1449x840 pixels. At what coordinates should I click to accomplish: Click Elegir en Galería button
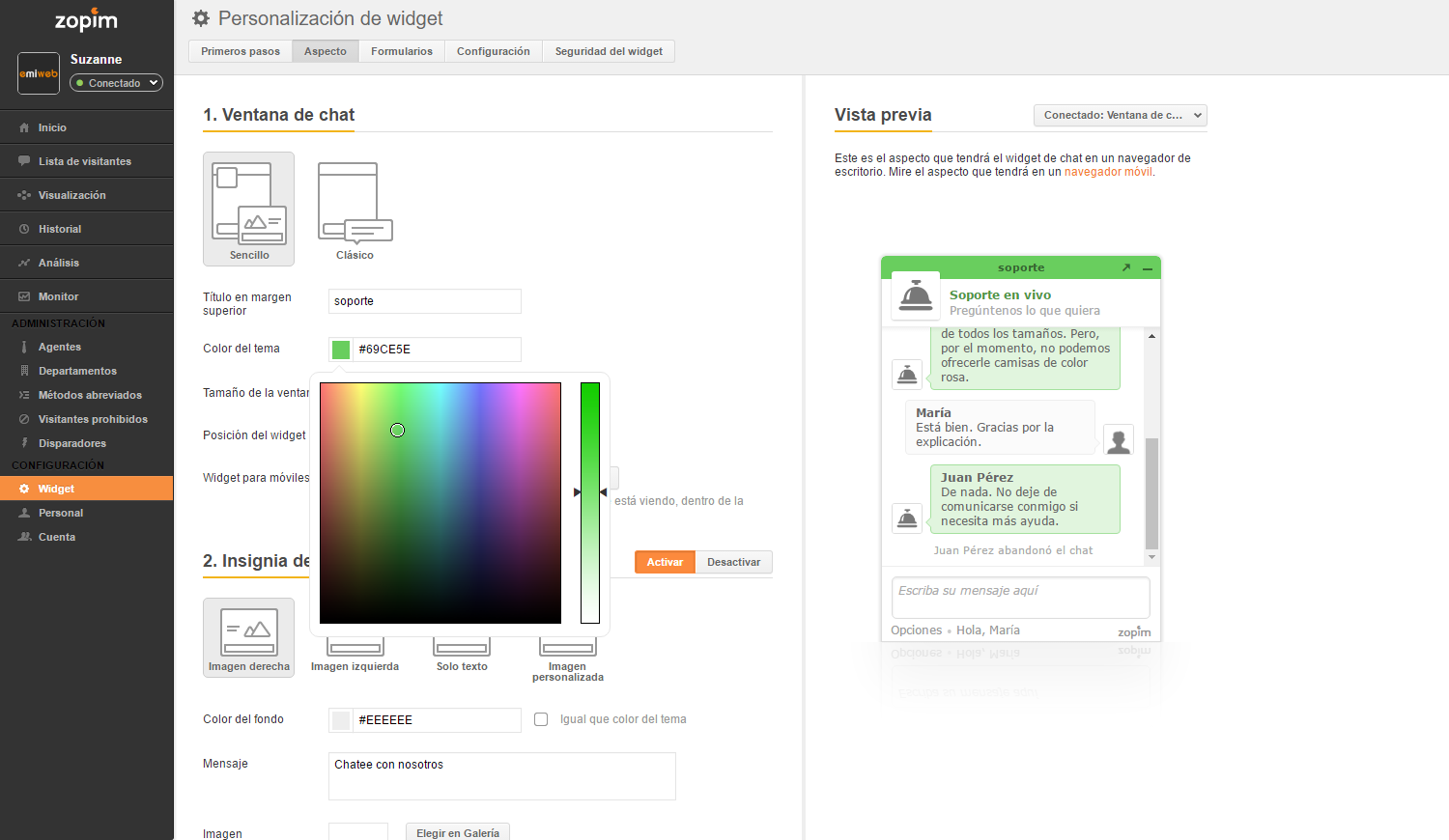[458, 832]
